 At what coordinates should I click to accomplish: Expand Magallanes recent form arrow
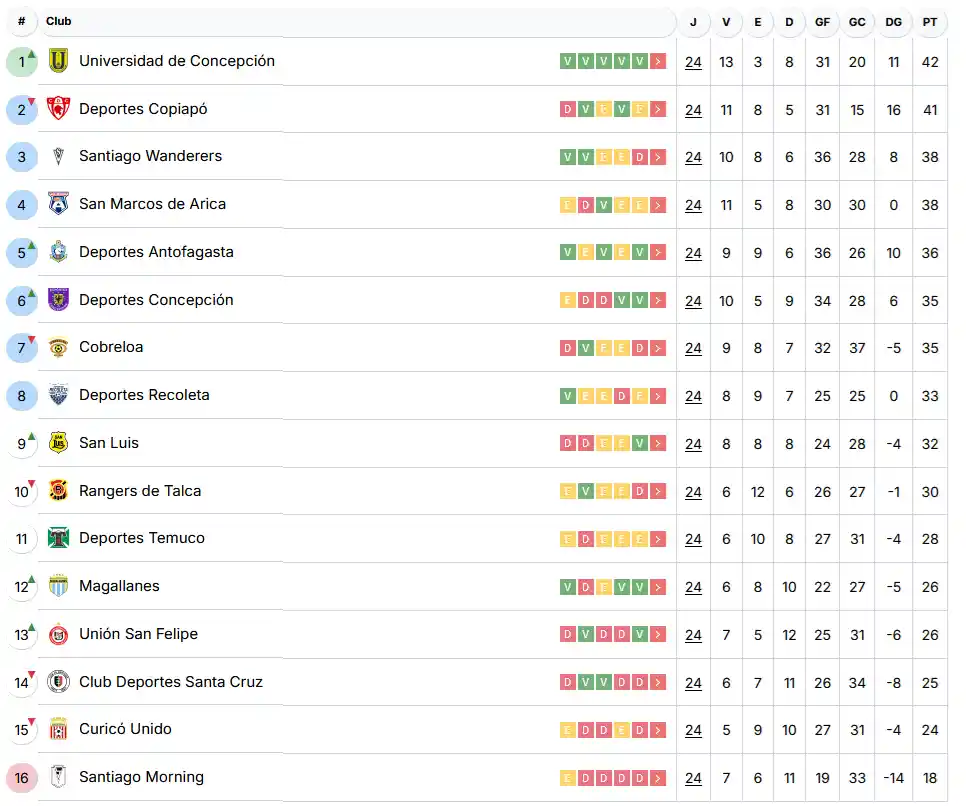coord(658,587)
